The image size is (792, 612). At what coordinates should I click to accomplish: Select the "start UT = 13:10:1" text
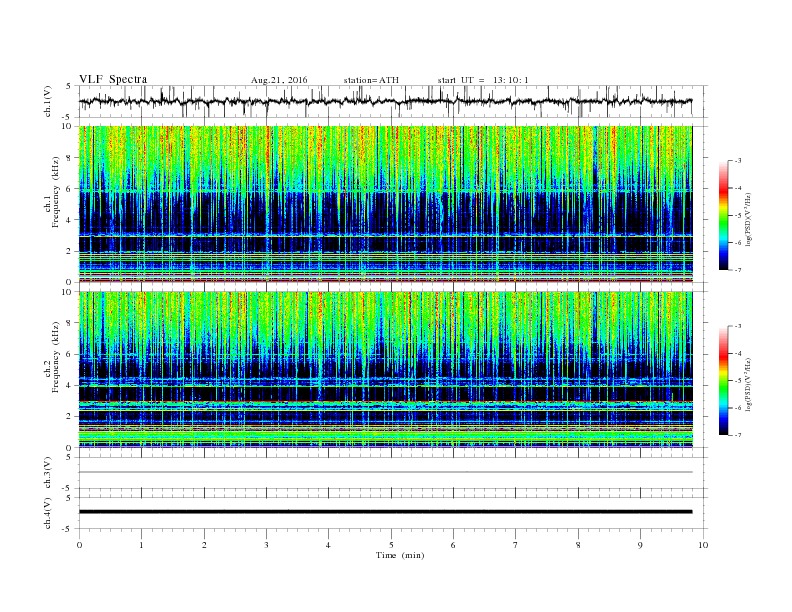point(483,80)
